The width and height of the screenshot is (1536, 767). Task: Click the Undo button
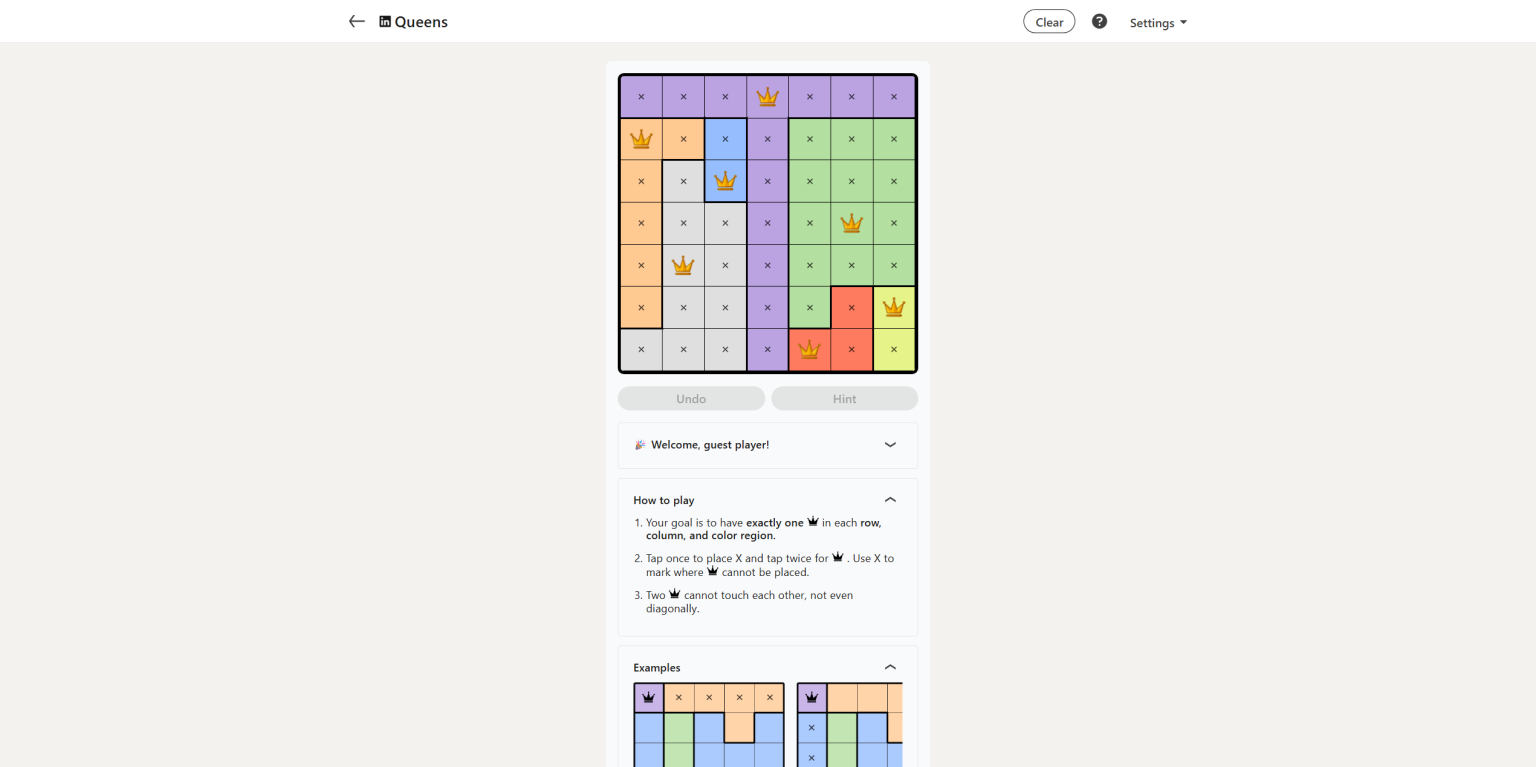coord(690,398)
